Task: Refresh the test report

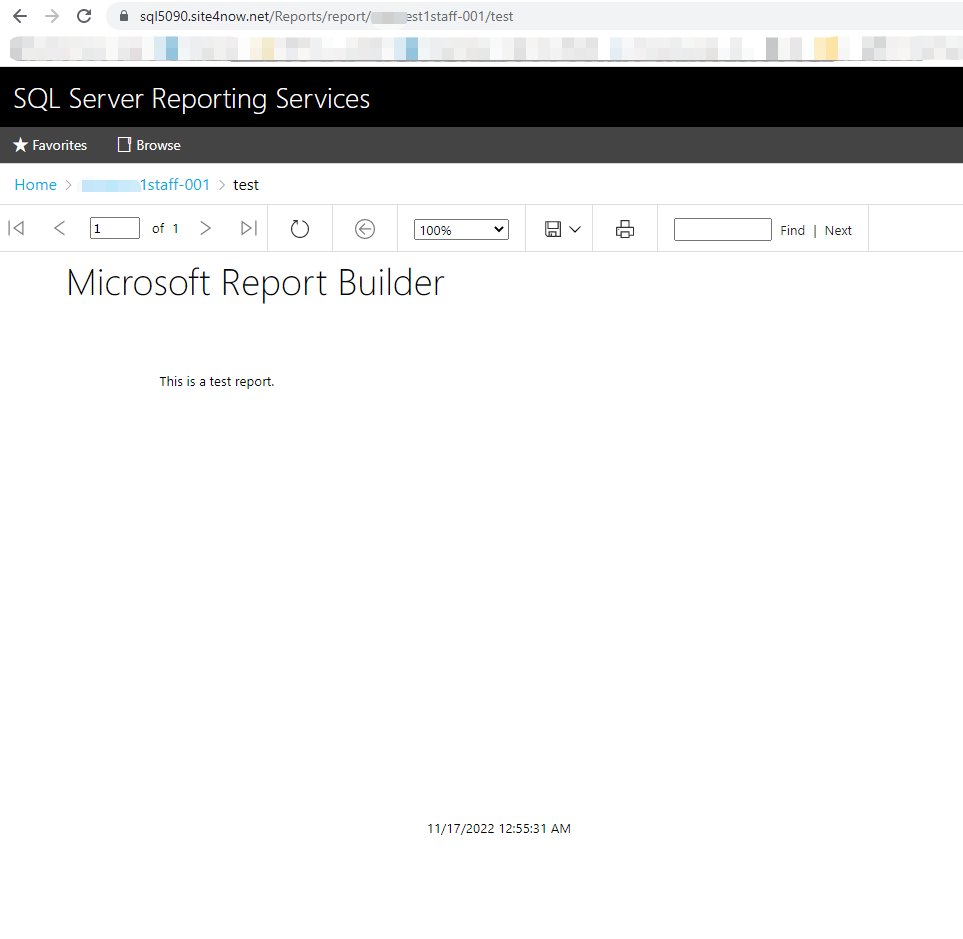Action: [x=299, y=228]
